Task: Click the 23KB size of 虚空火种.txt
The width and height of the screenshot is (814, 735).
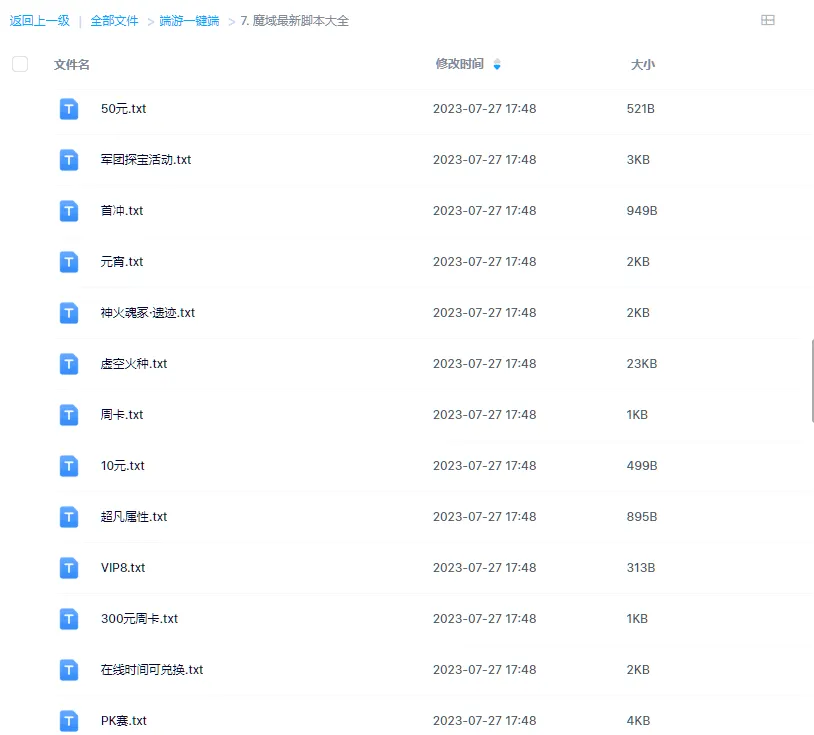Action: click(x=642, y=363)
